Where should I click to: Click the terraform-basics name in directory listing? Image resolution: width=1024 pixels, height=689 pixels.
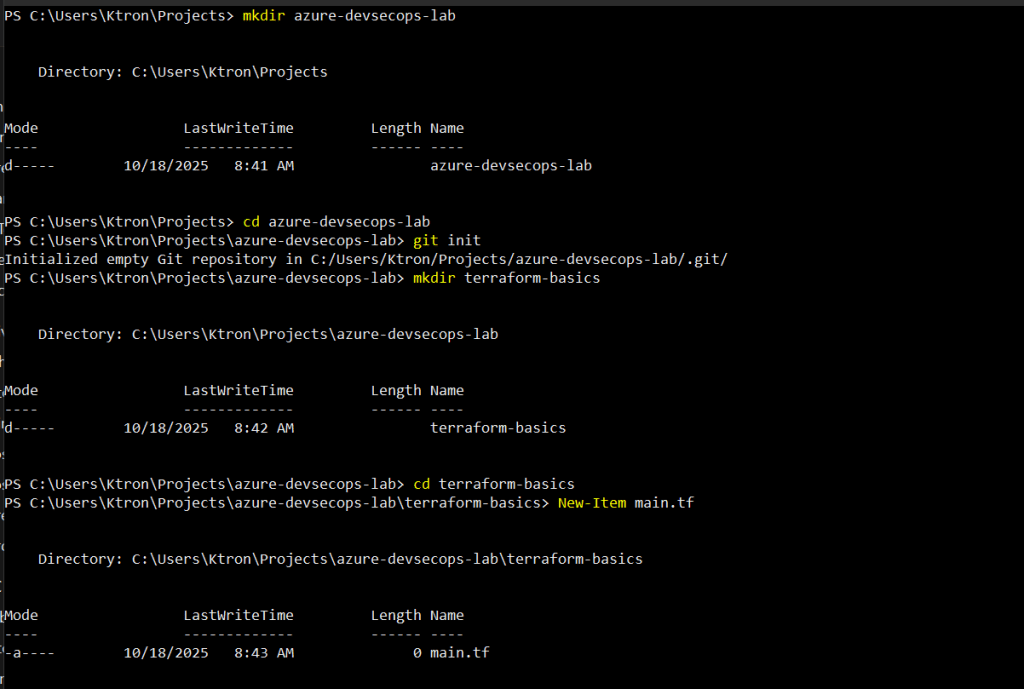click(497, 428)
